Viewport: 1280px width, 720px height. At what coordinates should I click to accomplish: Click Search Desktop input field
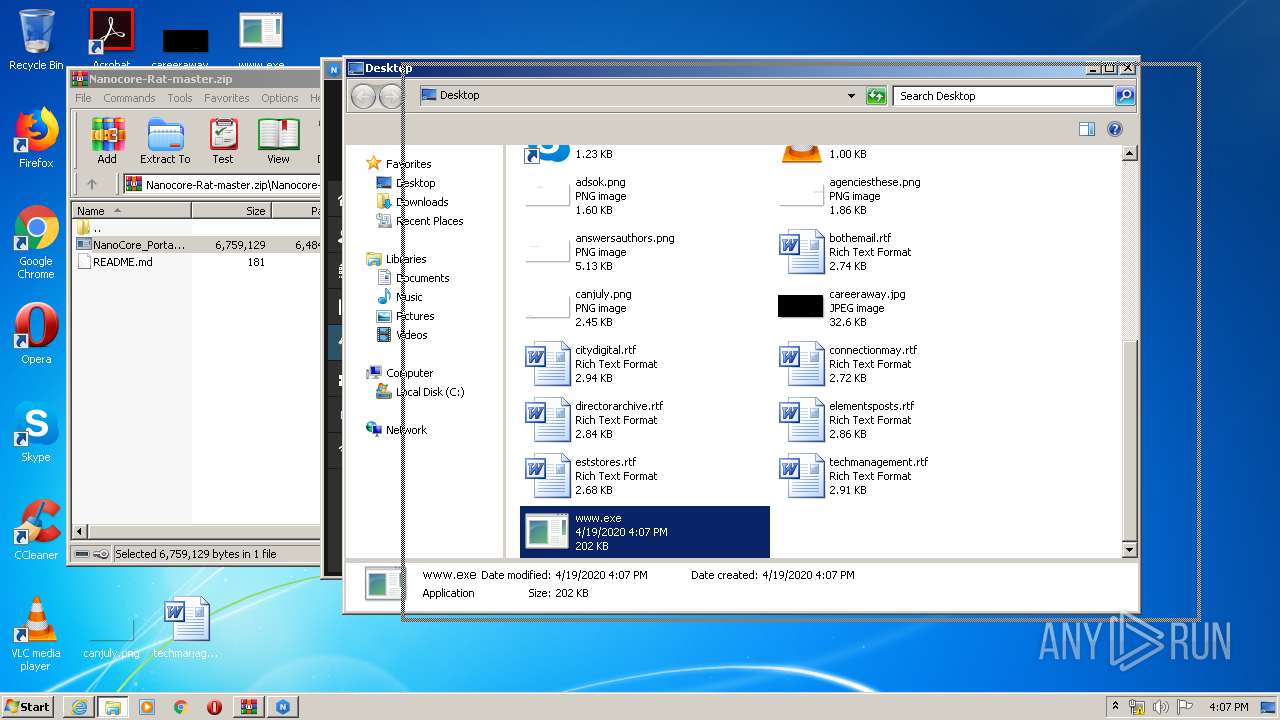(x=1003, y=96)
